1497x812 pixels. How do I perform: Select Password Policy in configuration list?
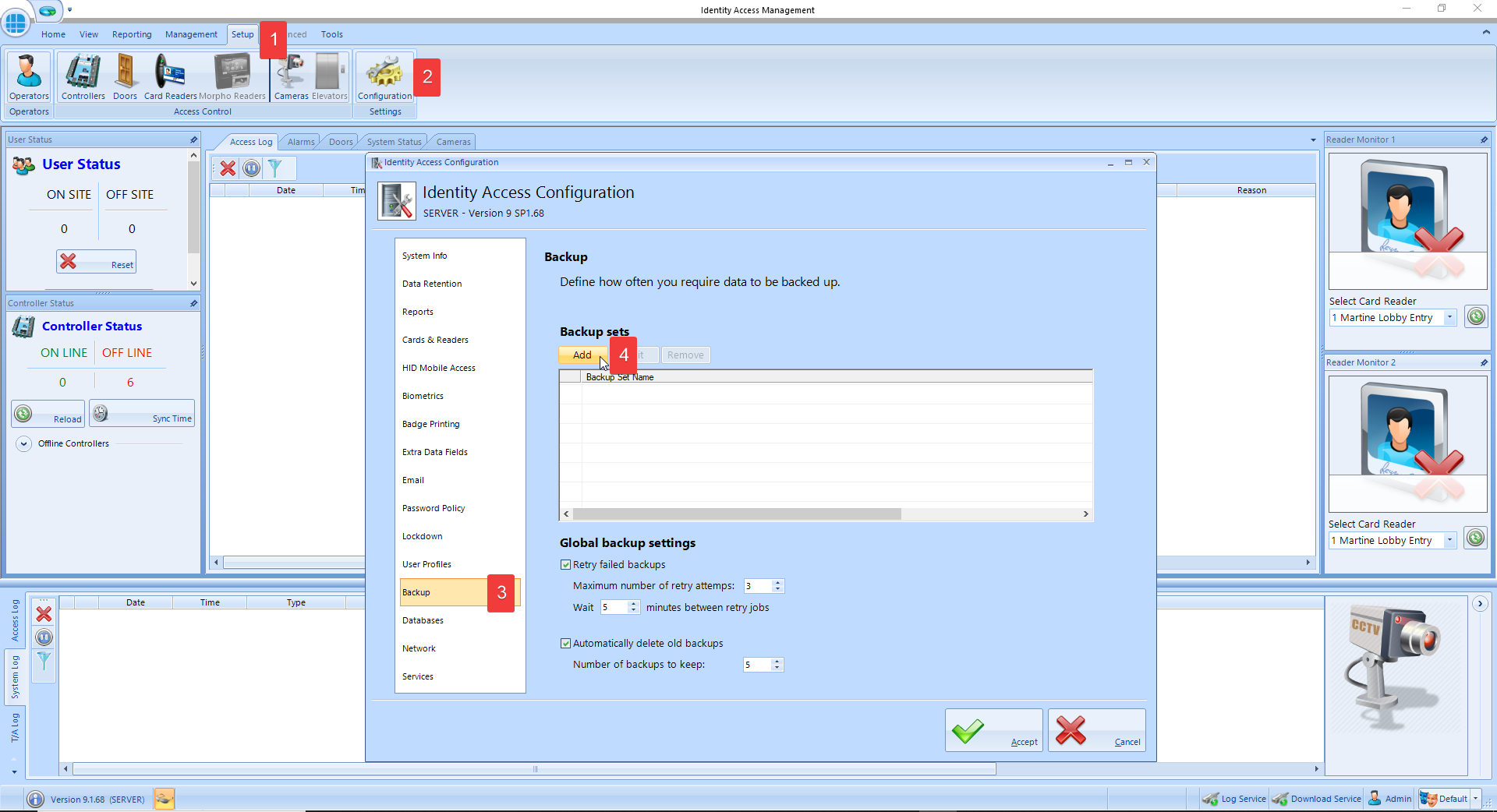[459, 508]
